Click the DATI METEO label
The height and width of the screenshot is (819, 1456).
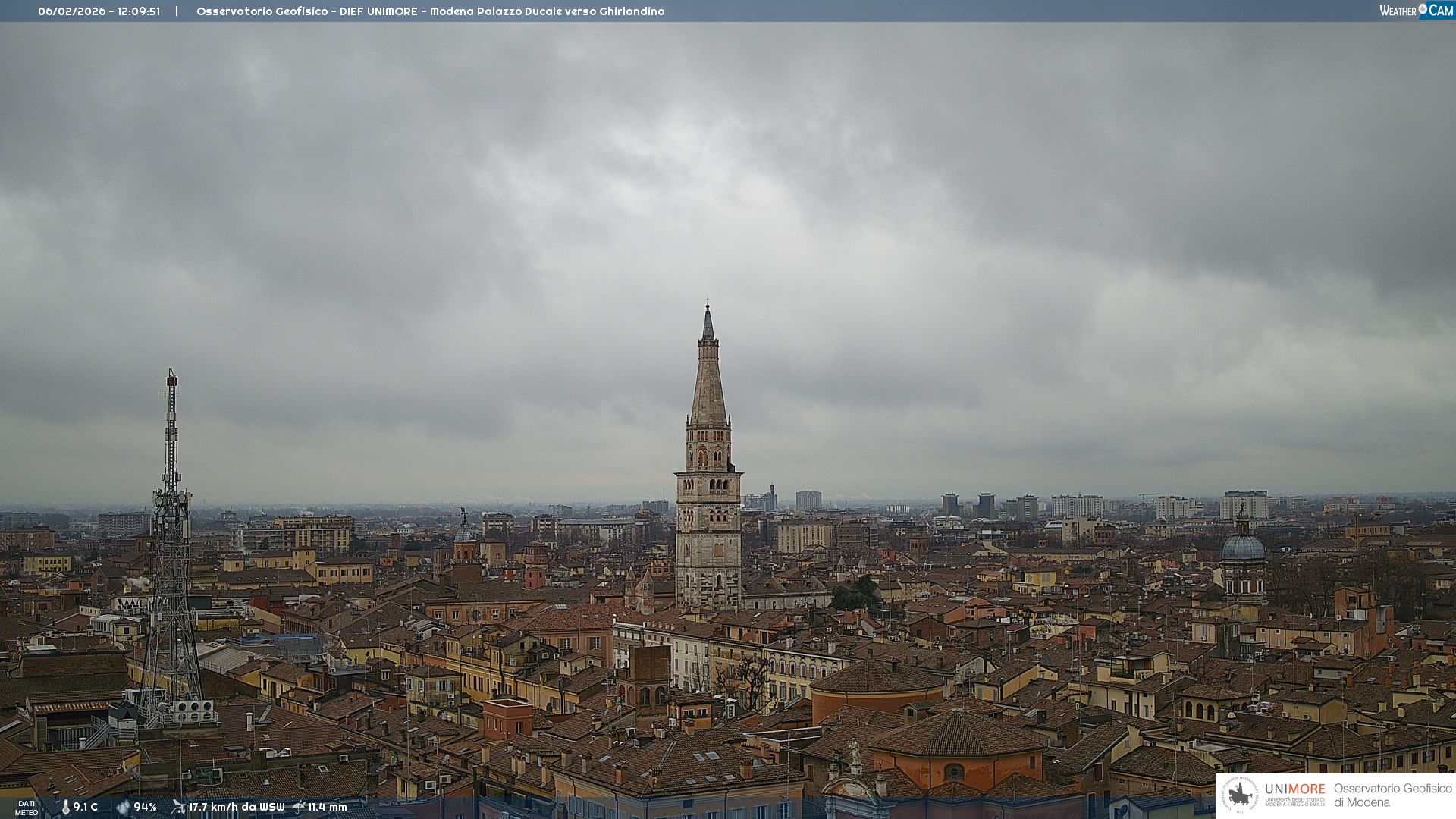27,808
